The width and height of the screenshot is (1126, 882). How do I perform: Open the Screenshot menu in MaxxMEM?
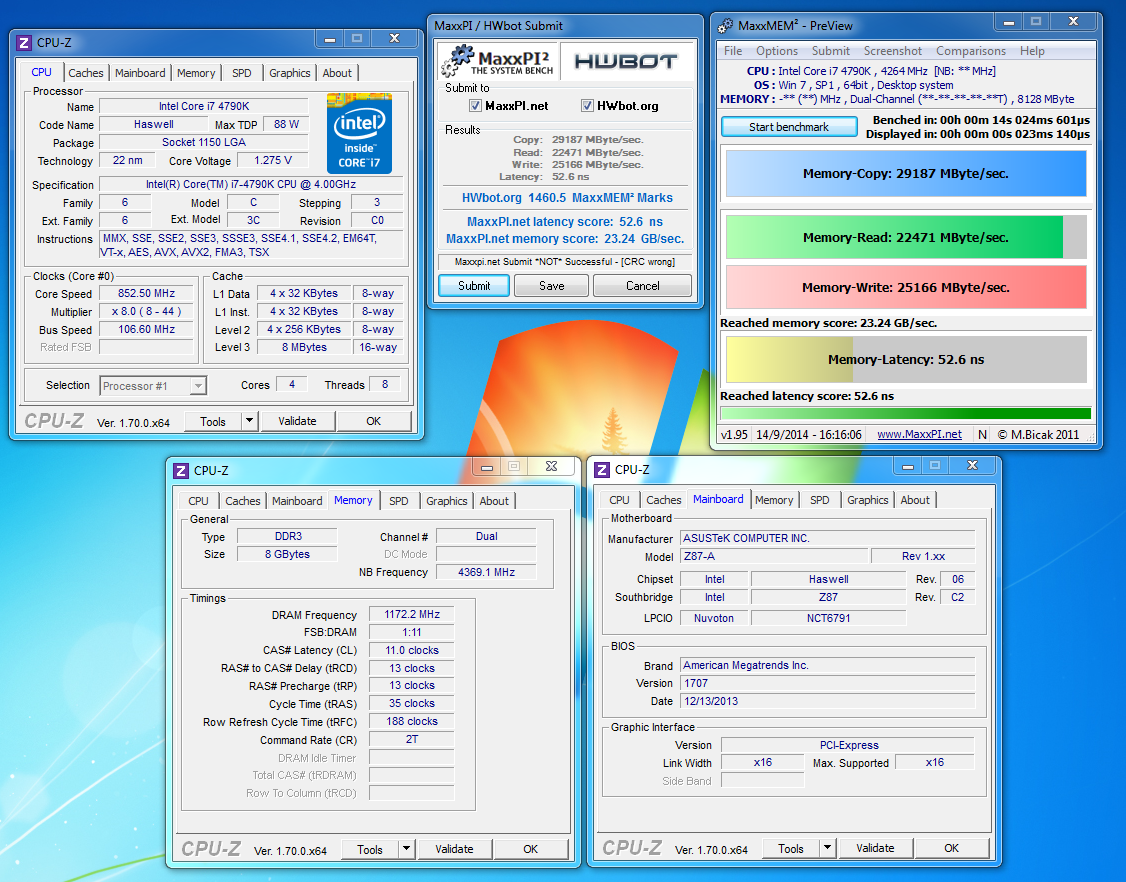893,51
